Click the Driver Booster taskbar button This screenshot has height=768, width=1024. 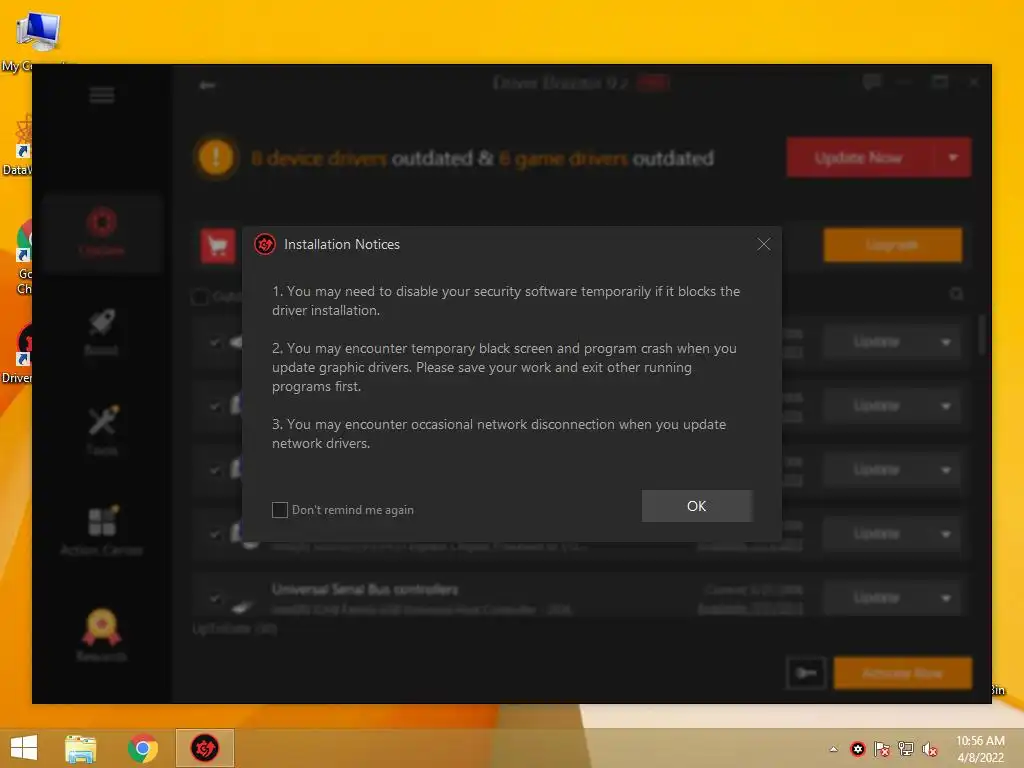[204, 748]
